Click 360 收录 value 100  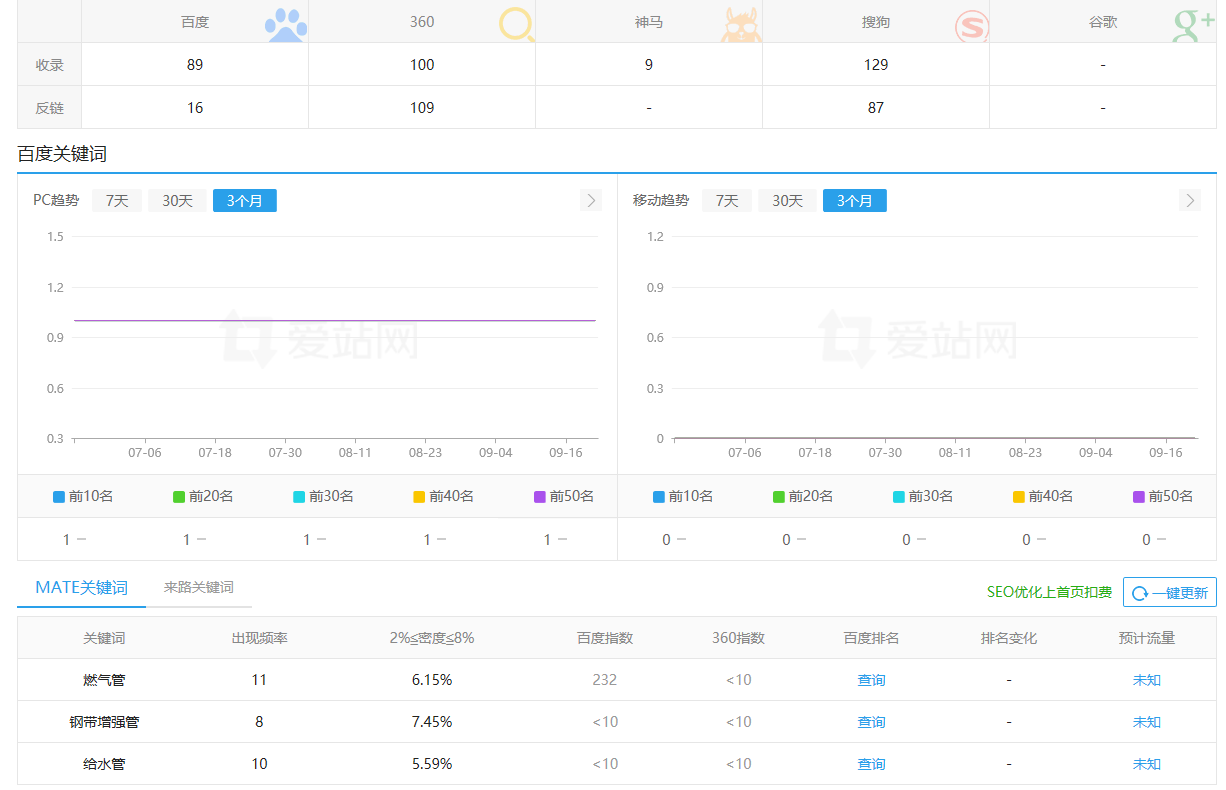(422, 65)
